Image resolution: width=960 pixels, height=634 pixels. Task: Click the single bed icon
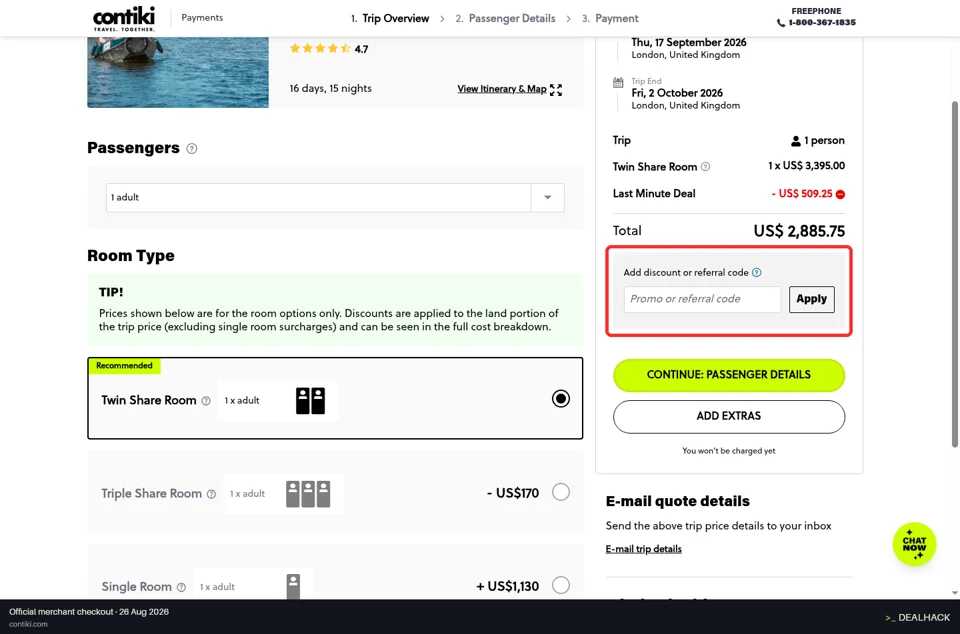click(x=293, y=586)
